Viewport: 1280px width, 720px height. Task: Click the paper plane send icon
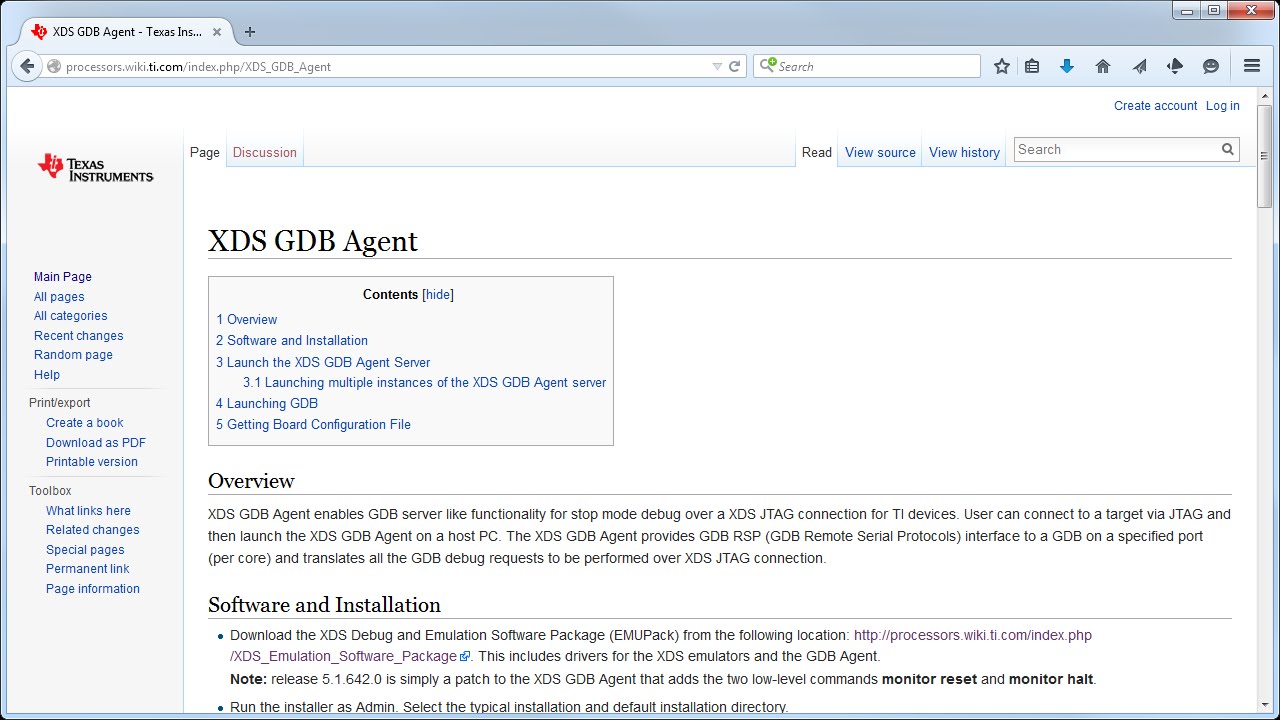click(x=1139, y=66)
